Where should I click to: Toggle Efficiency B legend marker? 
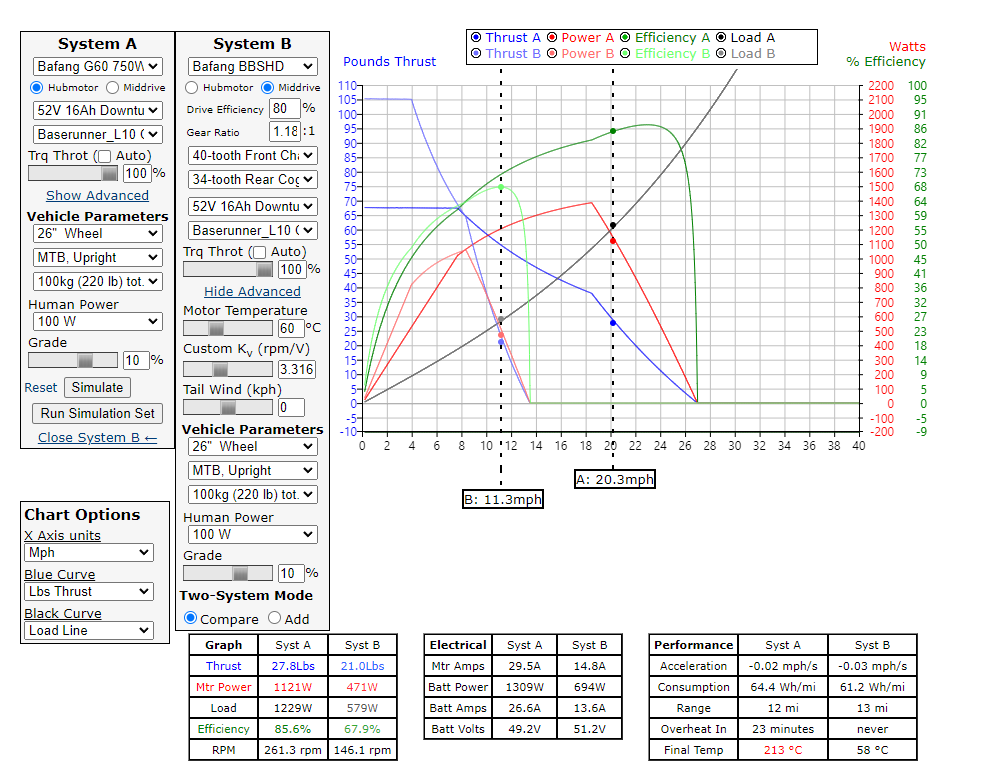tap(625, 54)
